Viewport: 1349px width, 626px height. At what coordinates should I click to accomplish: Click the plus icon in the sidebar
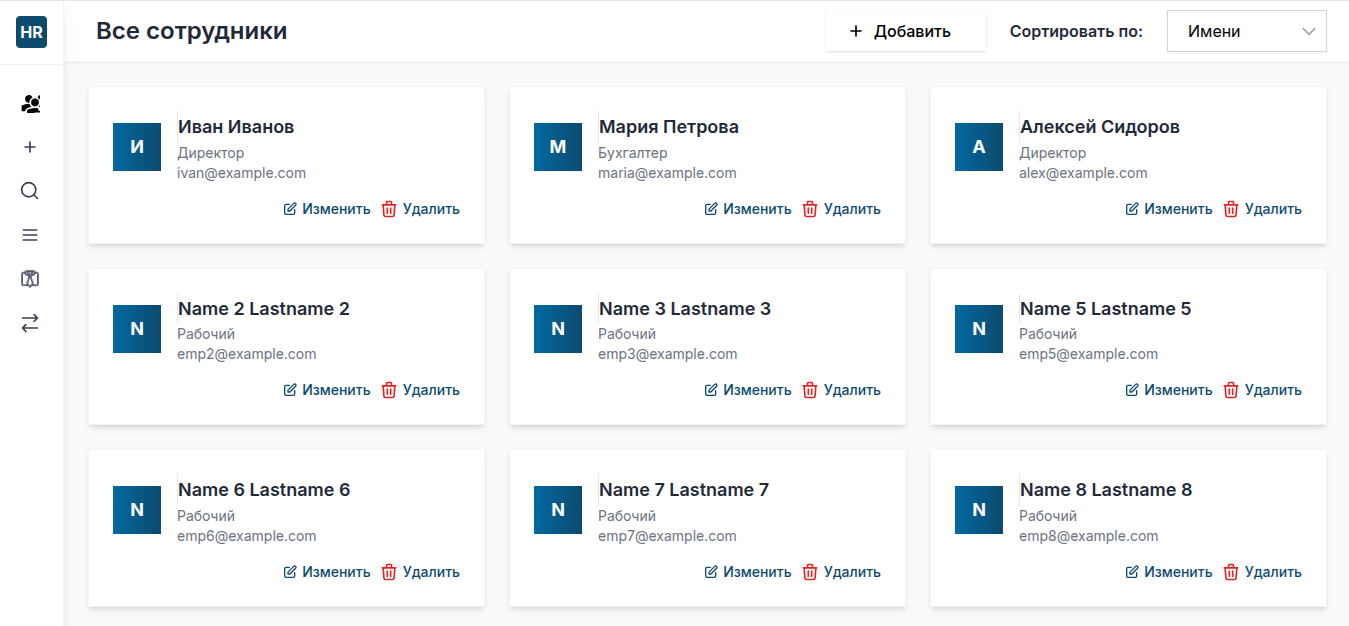pyautogui.click(x=30, y=147)
